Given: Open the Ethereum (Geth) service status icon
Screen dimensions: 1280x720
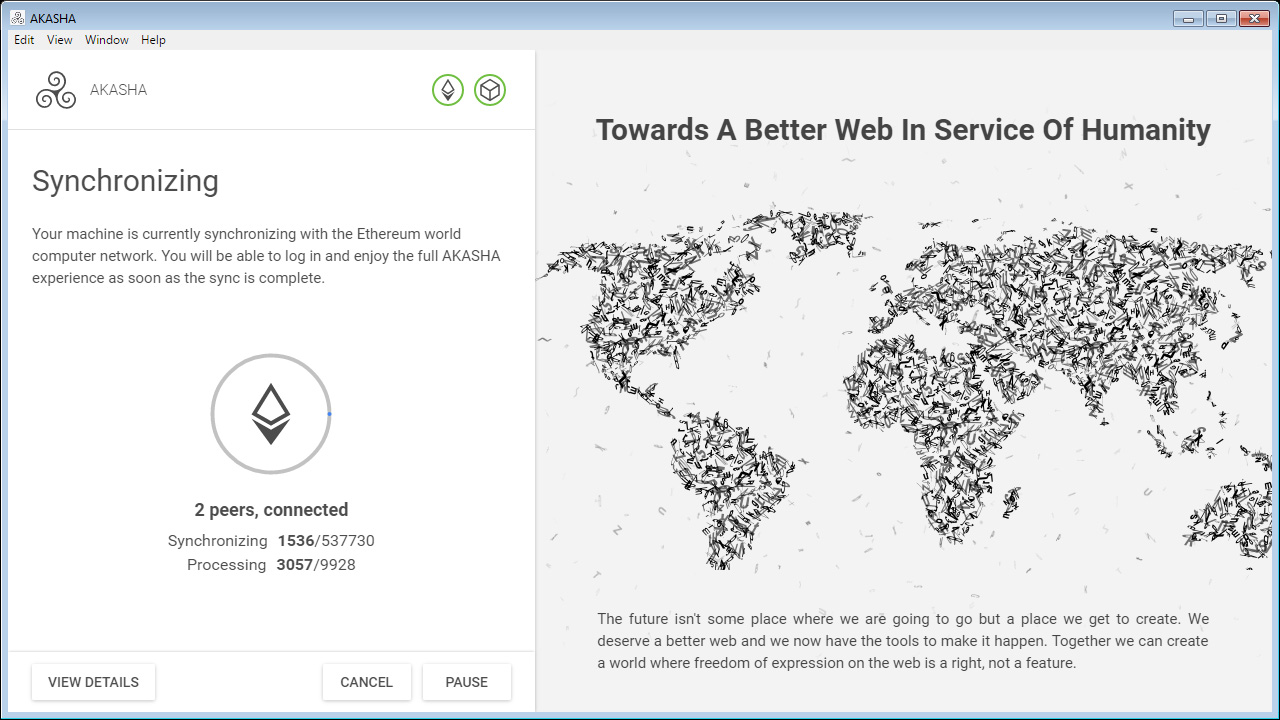Looking at the screenshot, I should [x=448, y=90].
